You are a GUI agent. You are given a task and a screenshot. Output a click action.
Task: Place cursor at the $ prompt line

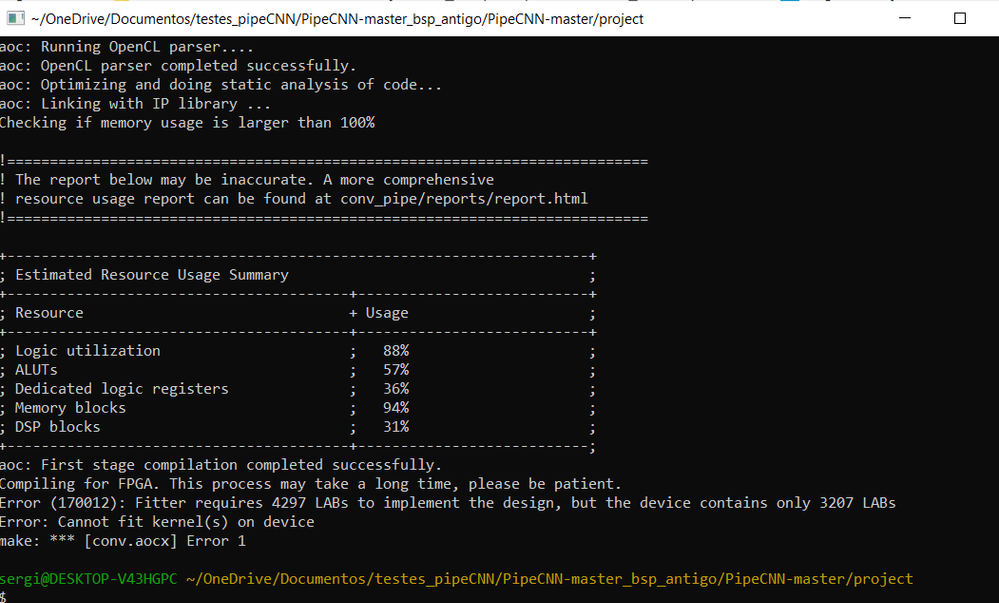click(3, 597)
